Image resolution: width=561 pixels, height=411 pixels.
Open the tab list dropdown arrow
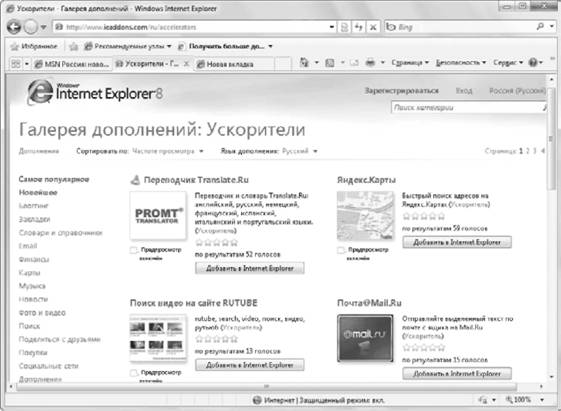[27, 64]
